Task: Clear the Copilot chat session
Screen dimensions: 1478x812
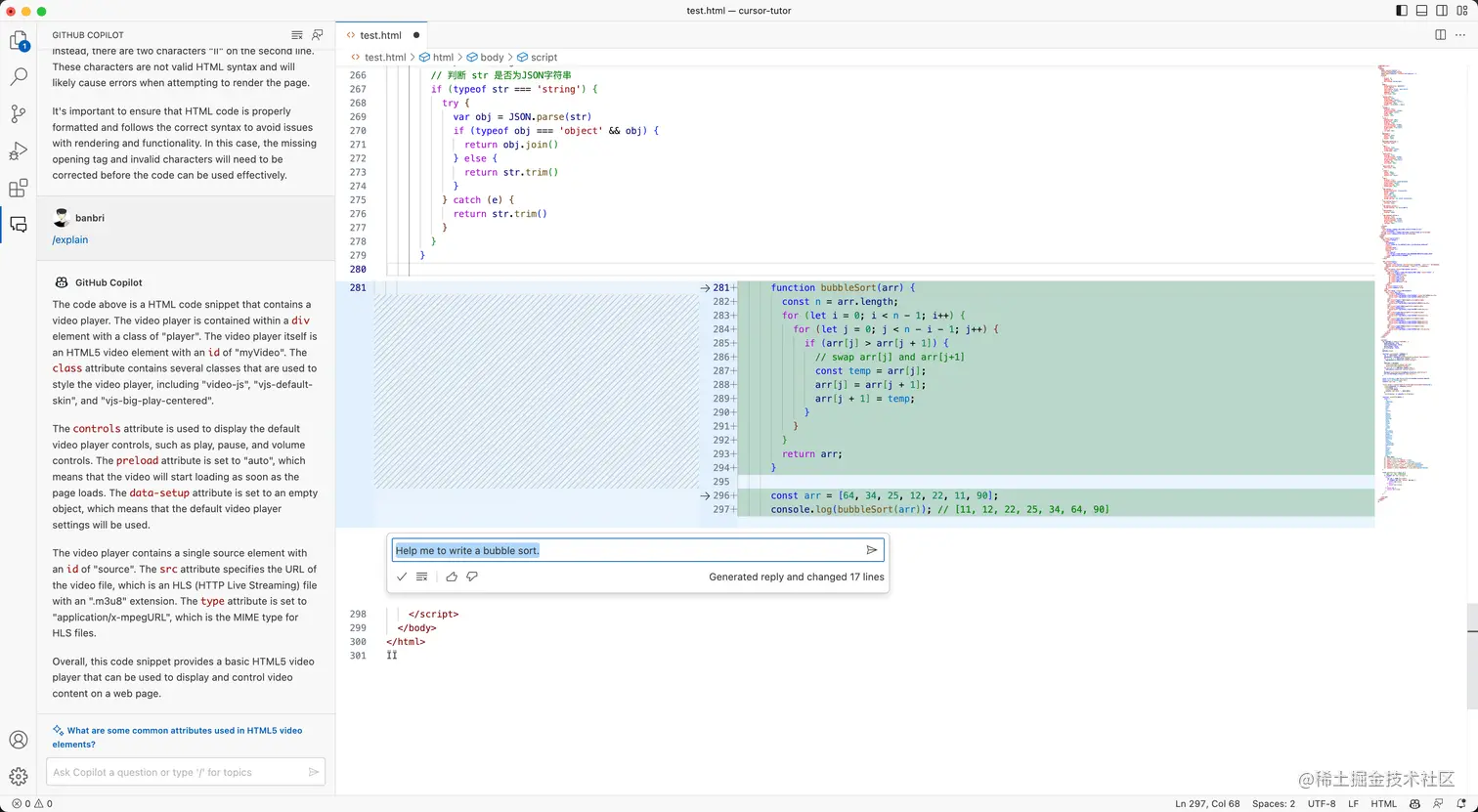Action: coord(297,35)
